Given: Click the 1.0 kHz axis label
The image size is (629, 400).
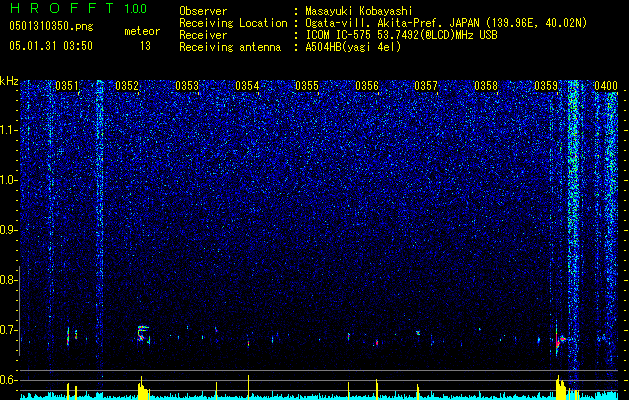Looking at the screenshot, I should pyautogui.click(x=7, y=180).
